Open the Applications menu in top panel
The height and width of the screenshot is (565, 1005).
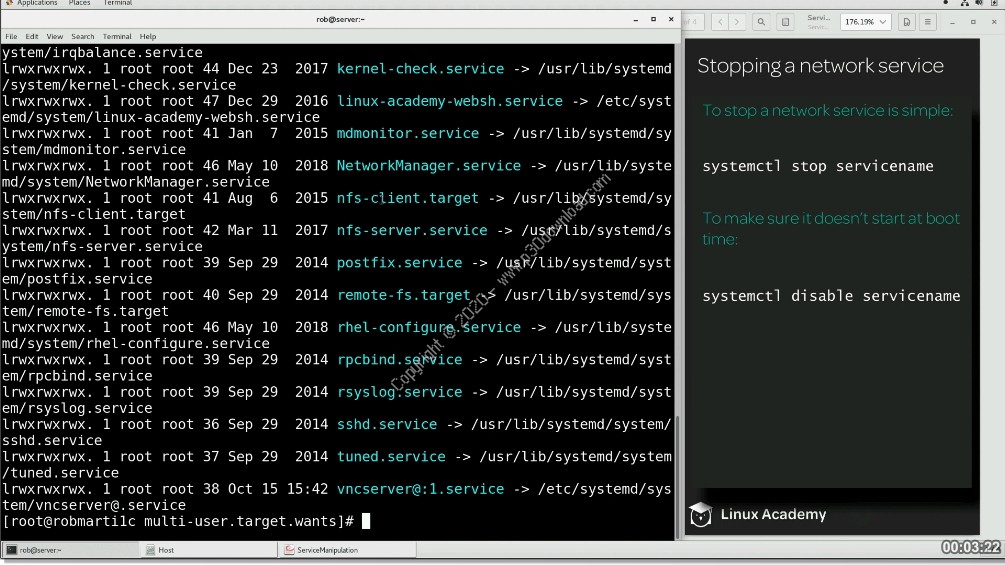pyautogui.click(x=35, y=3)
